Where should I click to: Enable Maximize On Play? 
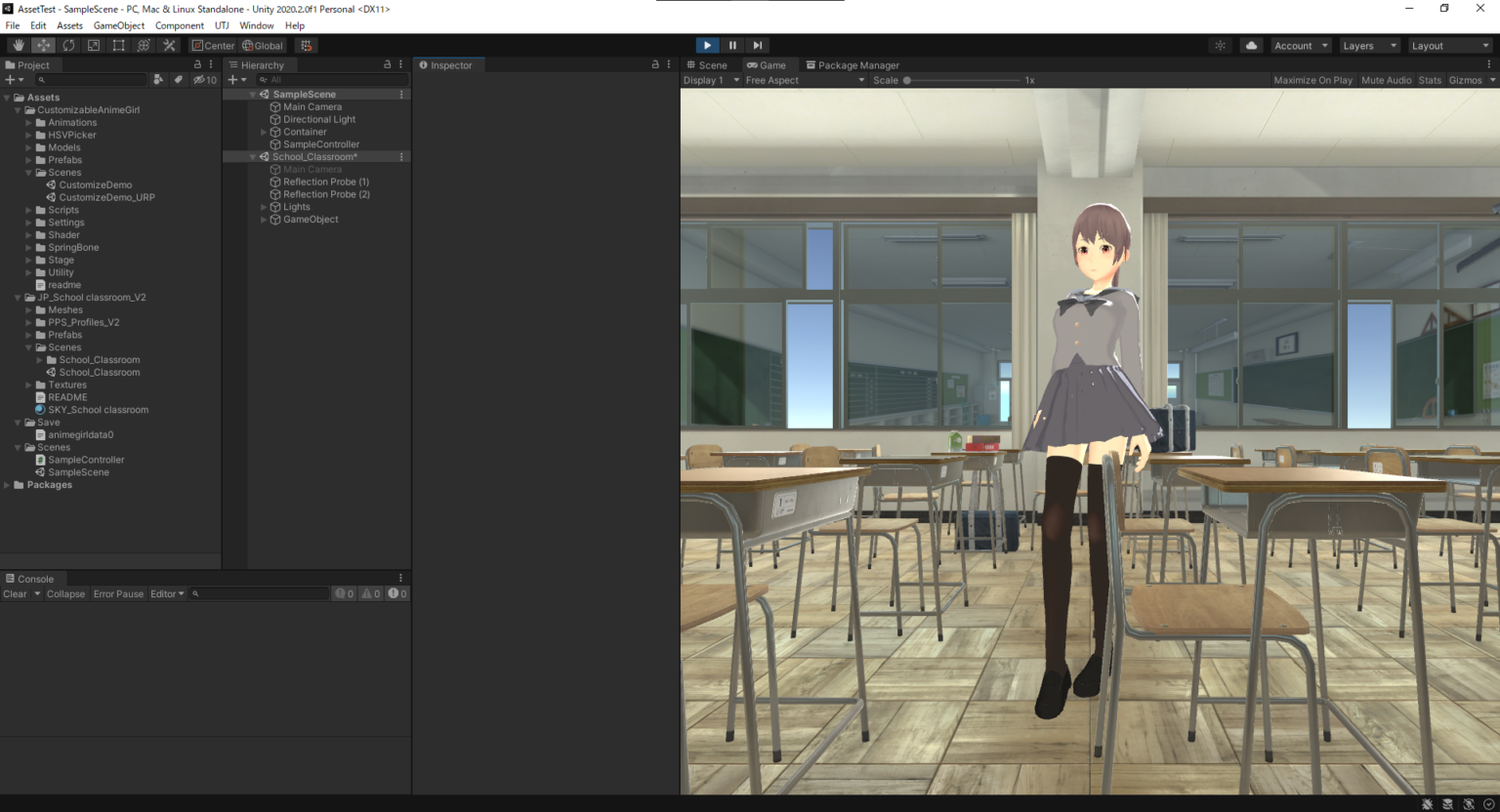point(1312,80)
